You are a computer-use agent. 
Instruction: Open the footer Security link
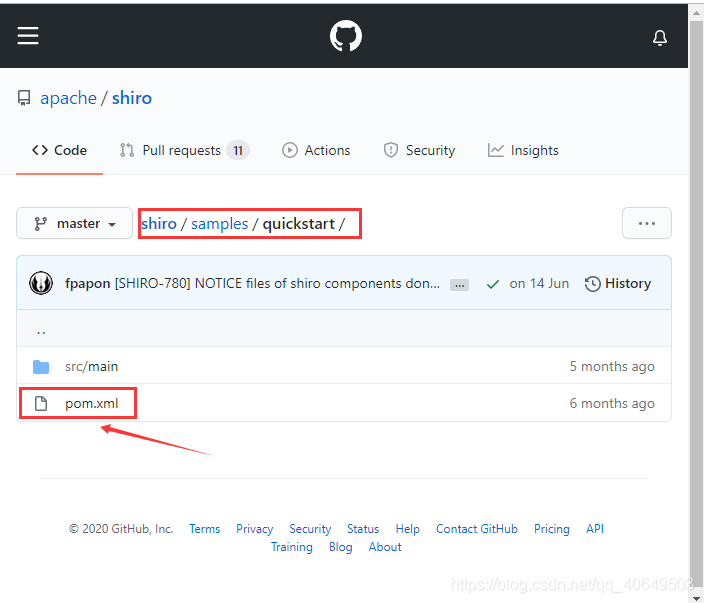(x=310, y=529)
